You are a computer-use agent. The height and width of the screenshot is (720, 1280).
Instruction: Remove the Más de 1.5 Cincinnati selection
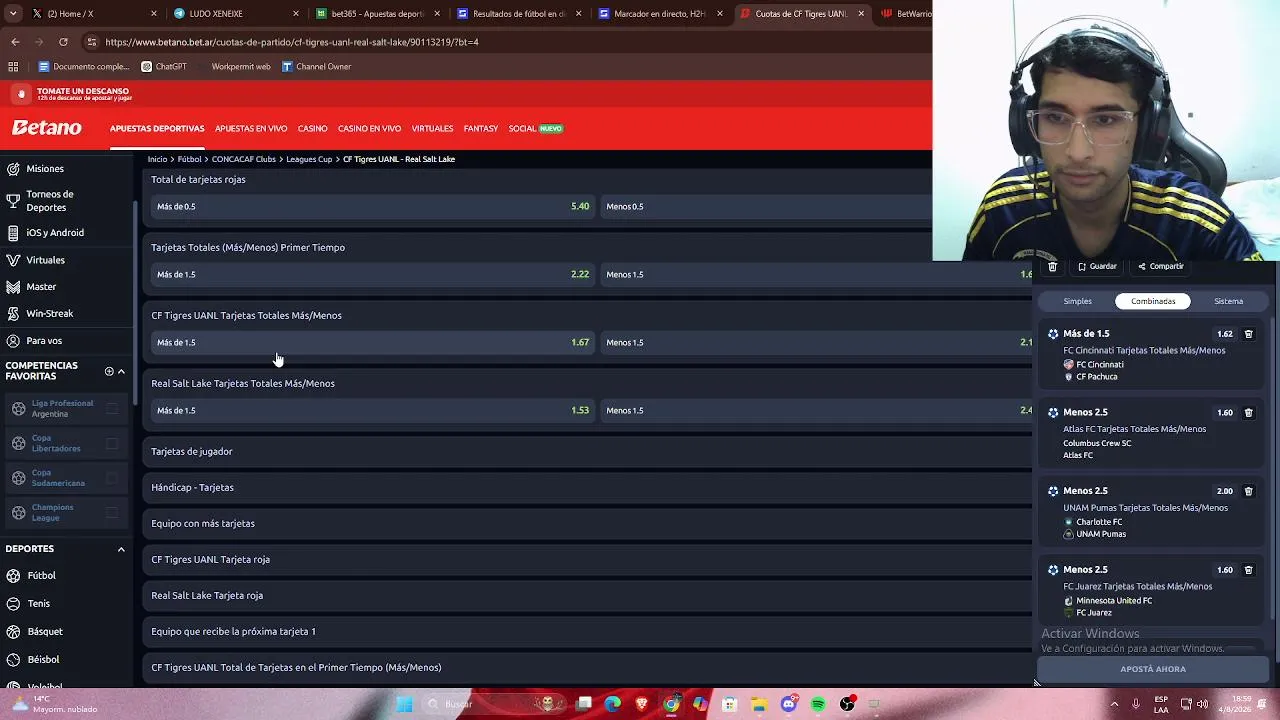pyautogui.click(x=1248, y=334)
